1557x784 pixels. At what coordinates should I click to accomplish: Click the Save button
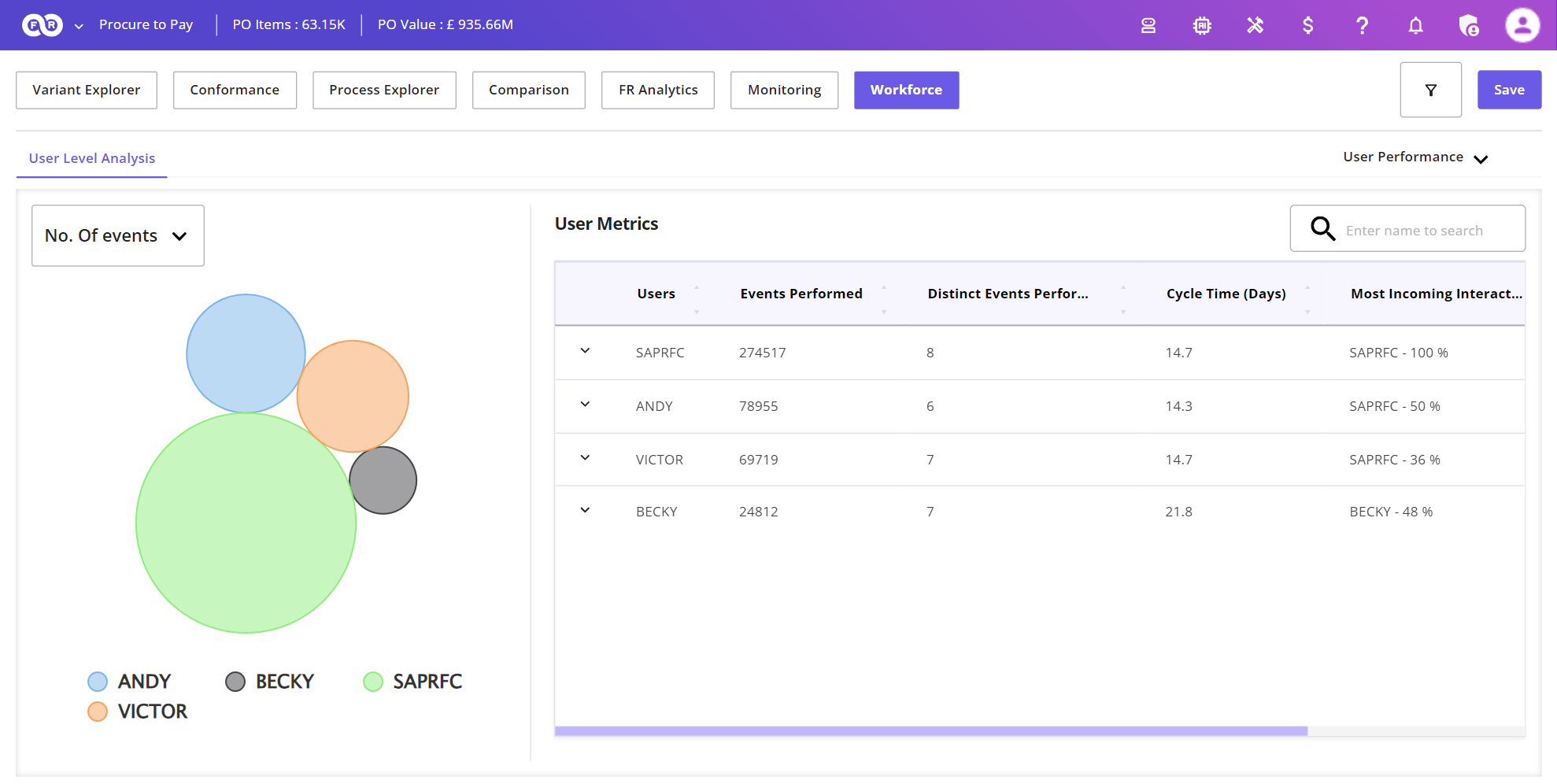point(1509,90)
